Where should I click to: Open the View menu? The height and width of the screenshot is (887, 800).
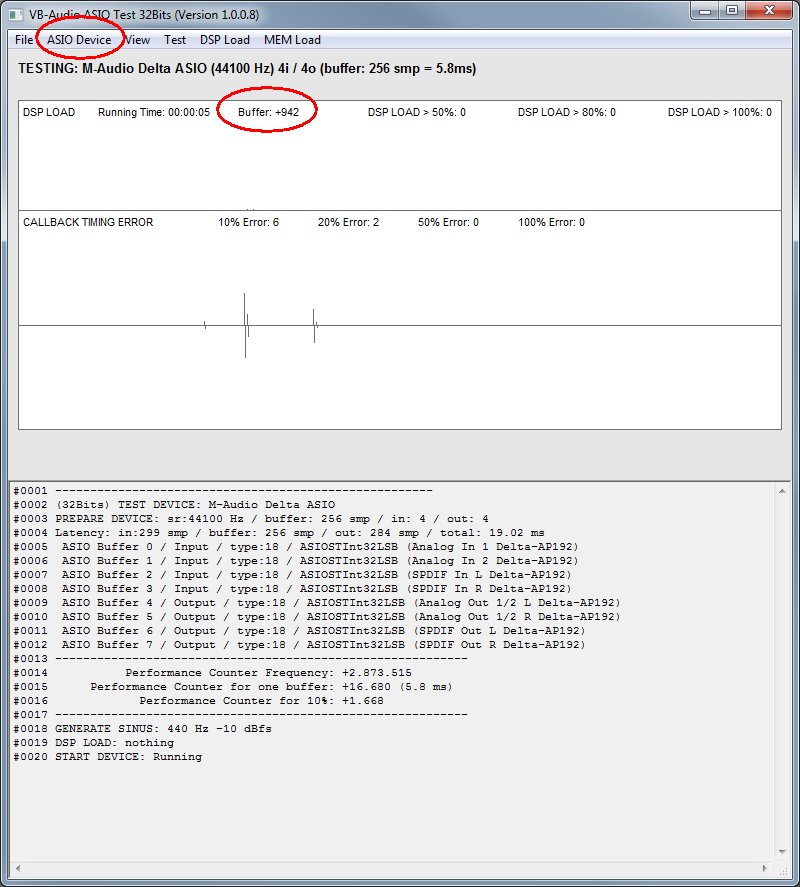click(x=137, y=40)
